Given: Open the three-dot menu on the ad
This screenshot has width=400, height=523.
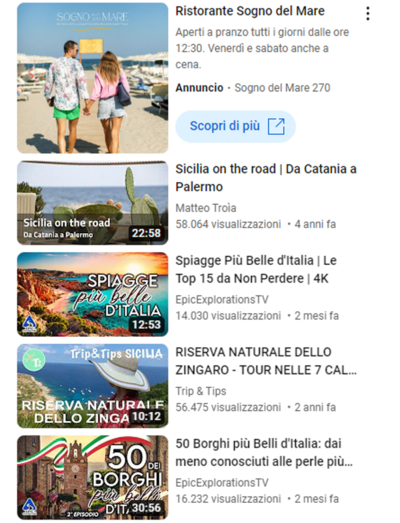Looking at the screenshot, I should [x=368, y=14].
